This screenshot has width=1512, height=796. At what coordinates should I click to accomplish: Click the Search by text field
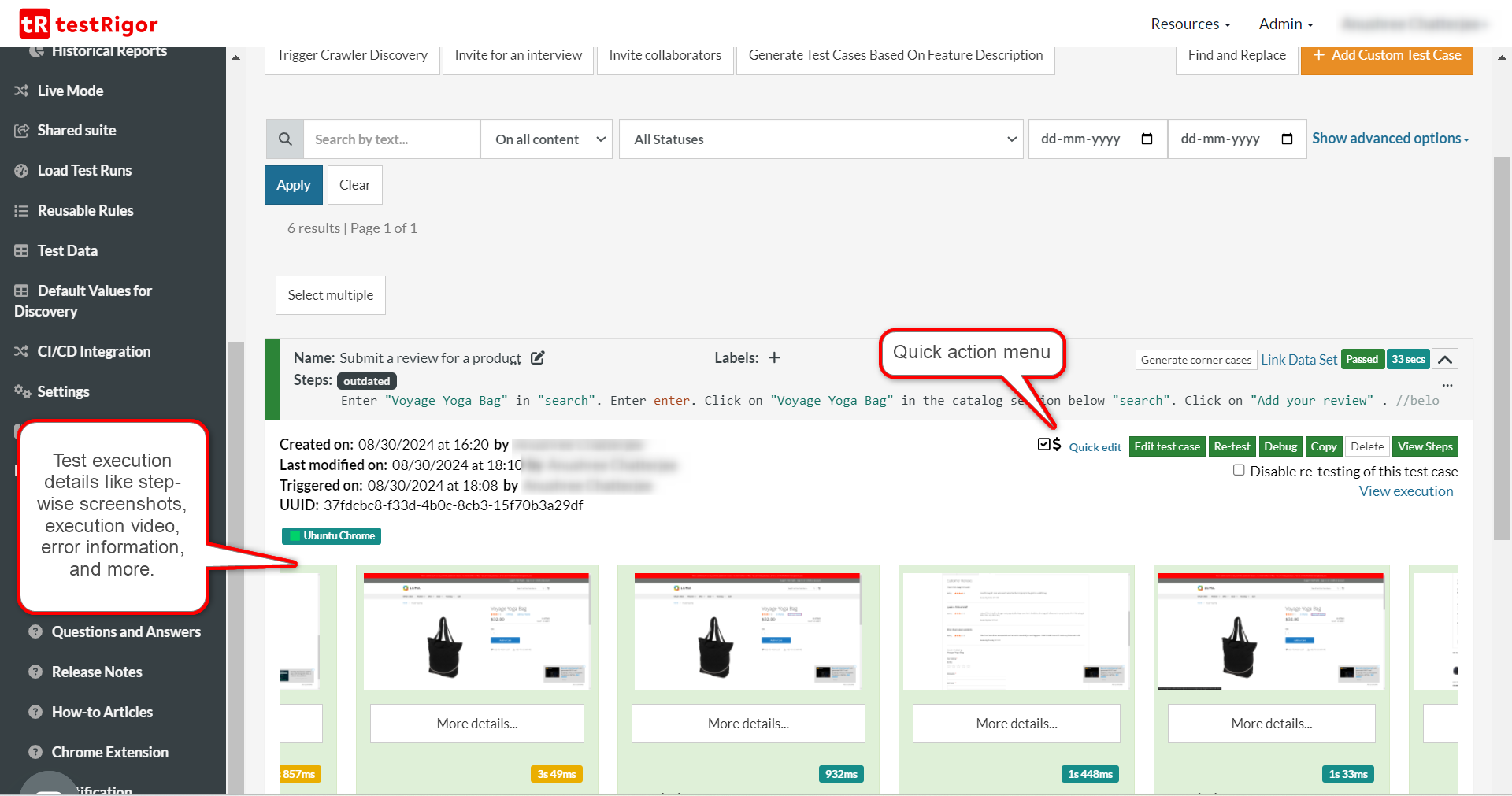pos(391,139)
